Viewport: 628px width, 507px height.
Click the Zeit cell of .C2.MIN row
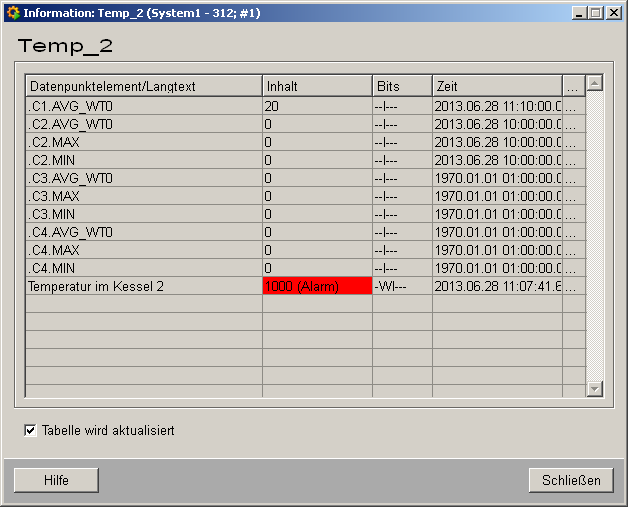pyautogui.click(x=497, y=160)
